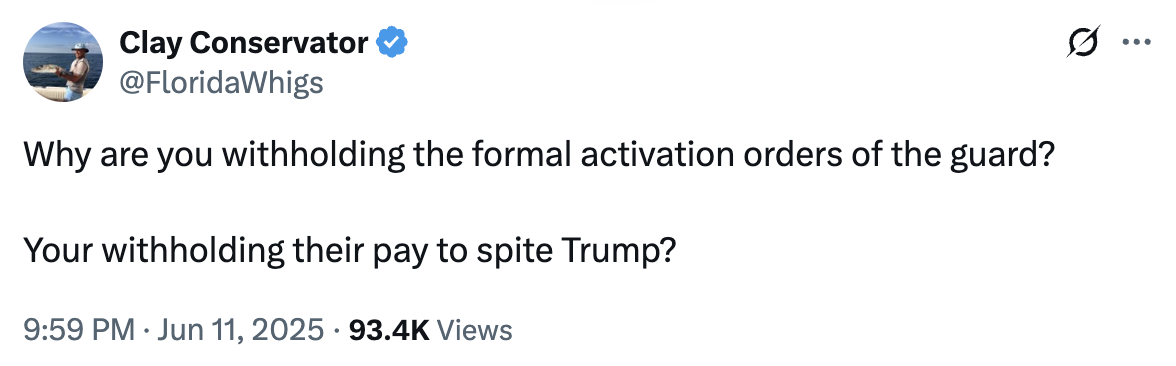Open the @FloridaWhigs handle link
Image resolution: width=1176 pixels, height=366 pixels.
pyautogui.click(x=221, y=82)
